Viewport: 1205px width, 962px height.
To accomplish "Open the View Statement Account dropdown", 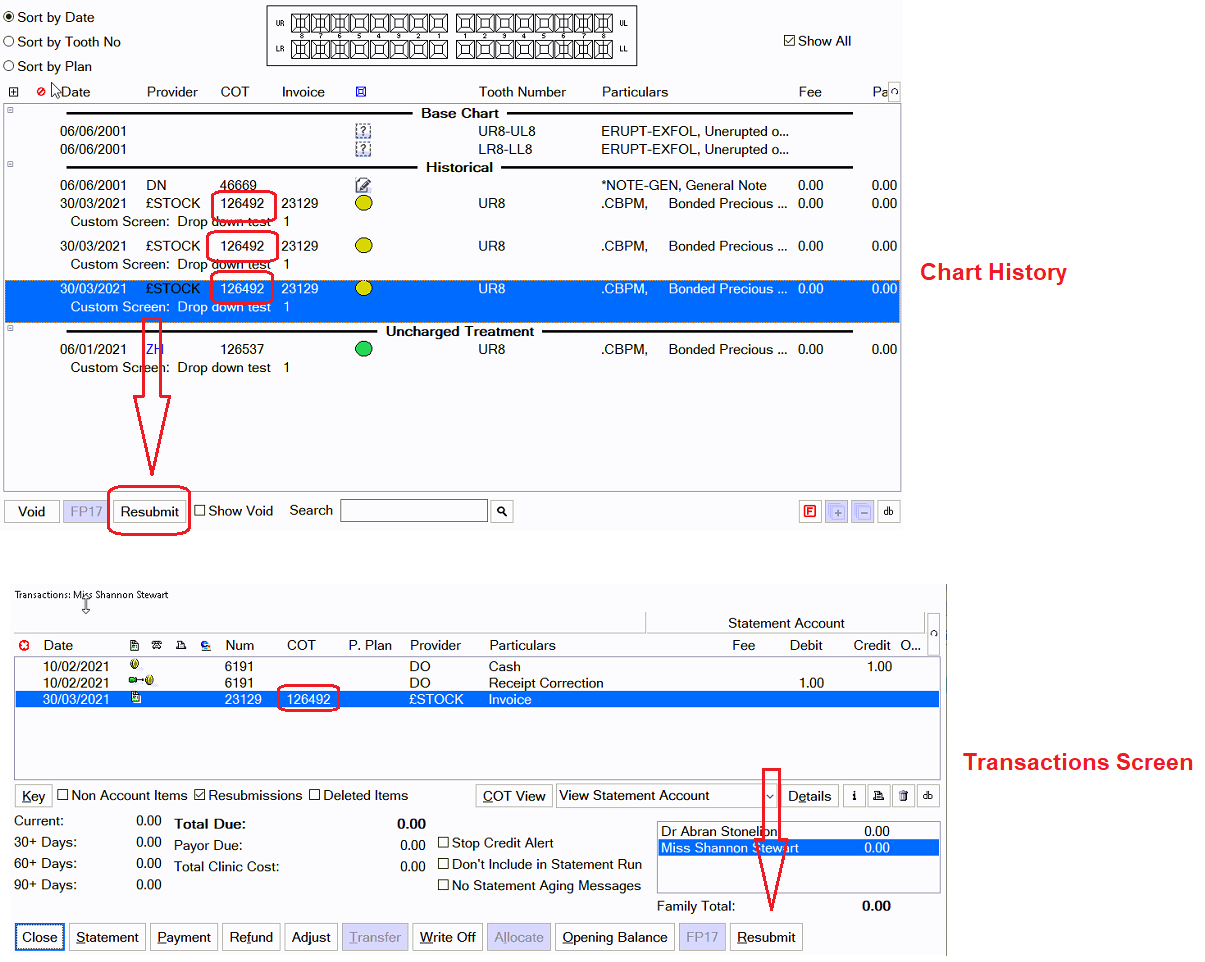I will point(769,796).
